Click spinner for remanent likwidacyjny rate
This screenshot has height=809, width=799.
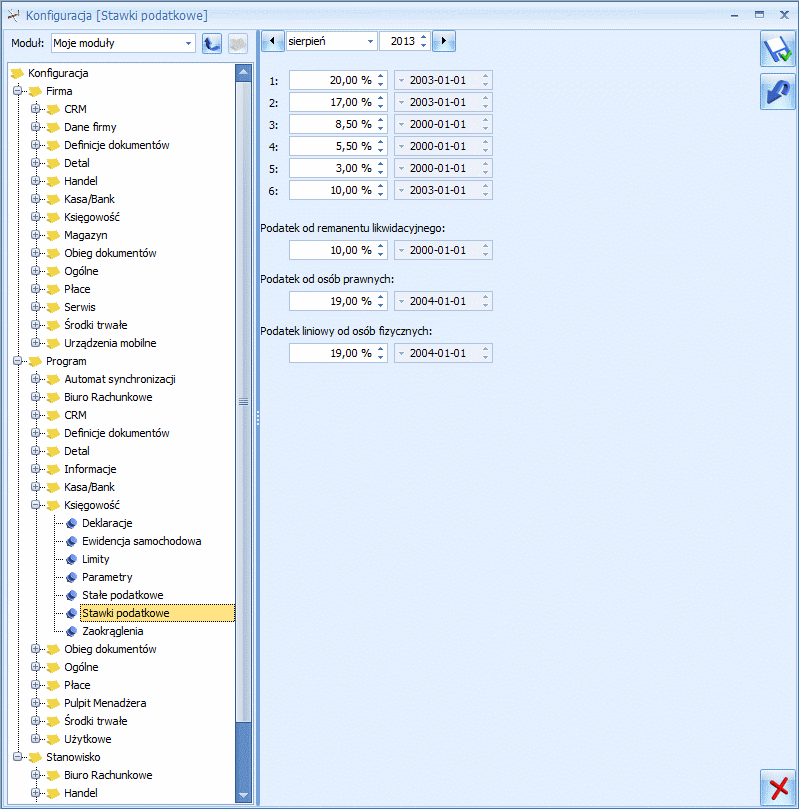click(381, 250)
